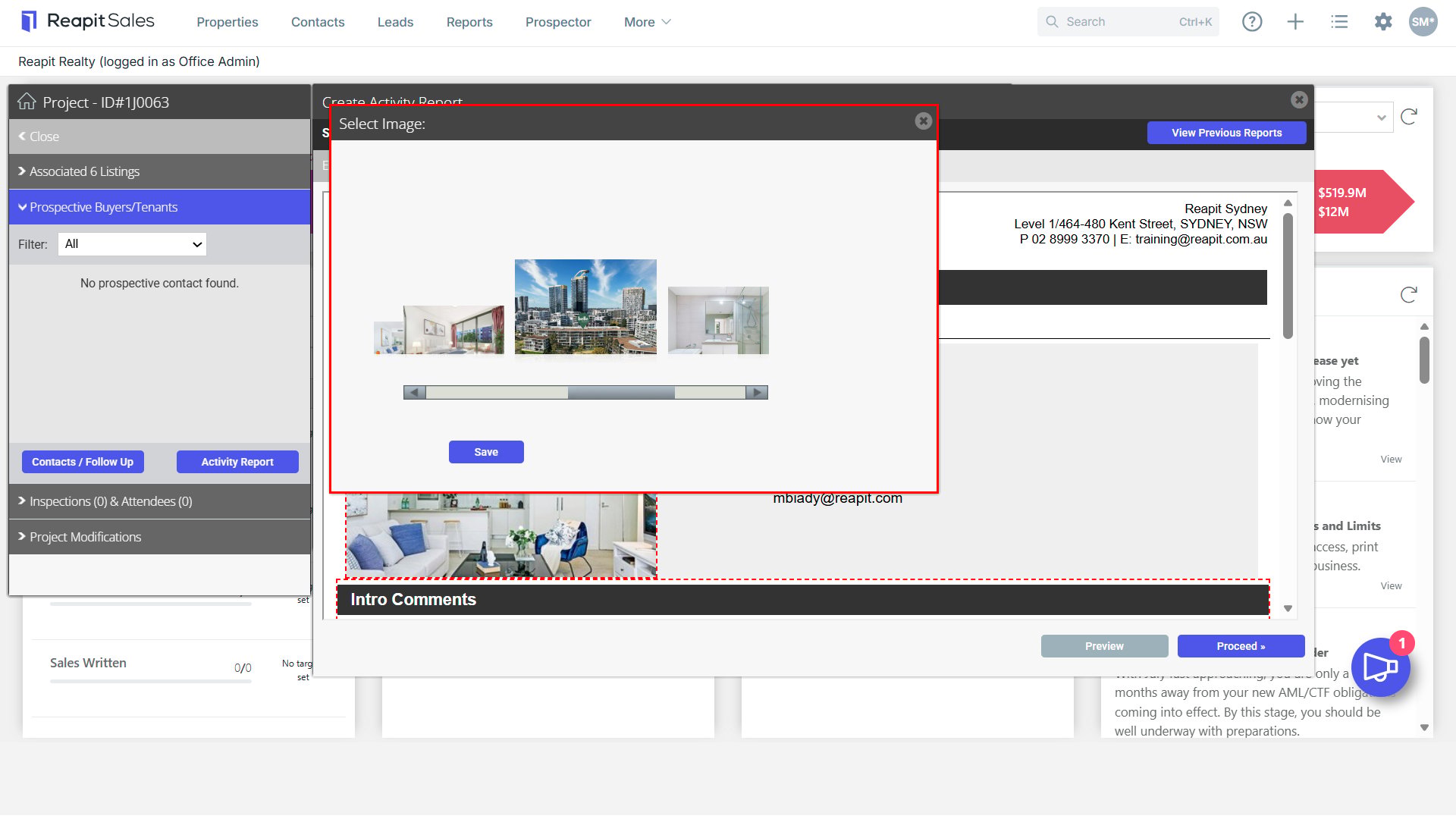The height and width of the screenshot is (819, 1456).
Task: Close the Select Image dialog
Action: tap(923, 121)
